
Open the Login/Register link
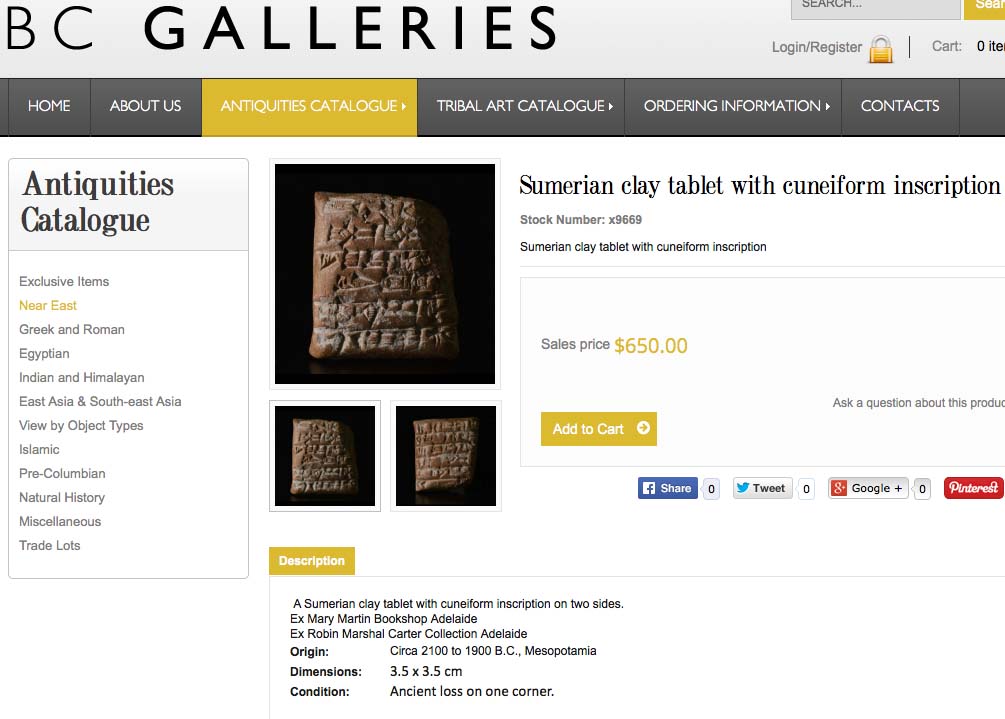pos(816,47)
